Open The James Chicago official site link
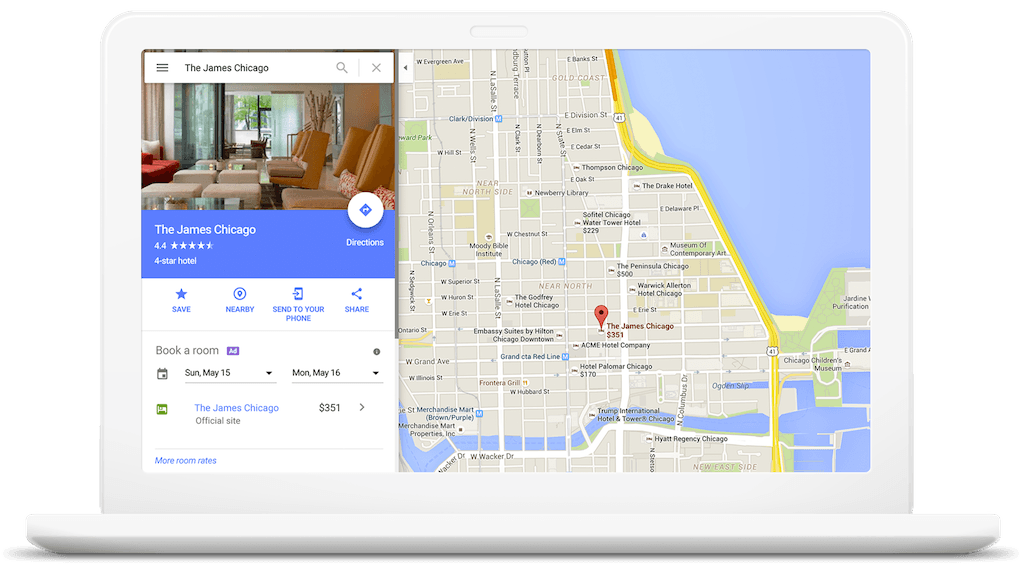Viewport: 1022px width, 578px height. point(237,408)
